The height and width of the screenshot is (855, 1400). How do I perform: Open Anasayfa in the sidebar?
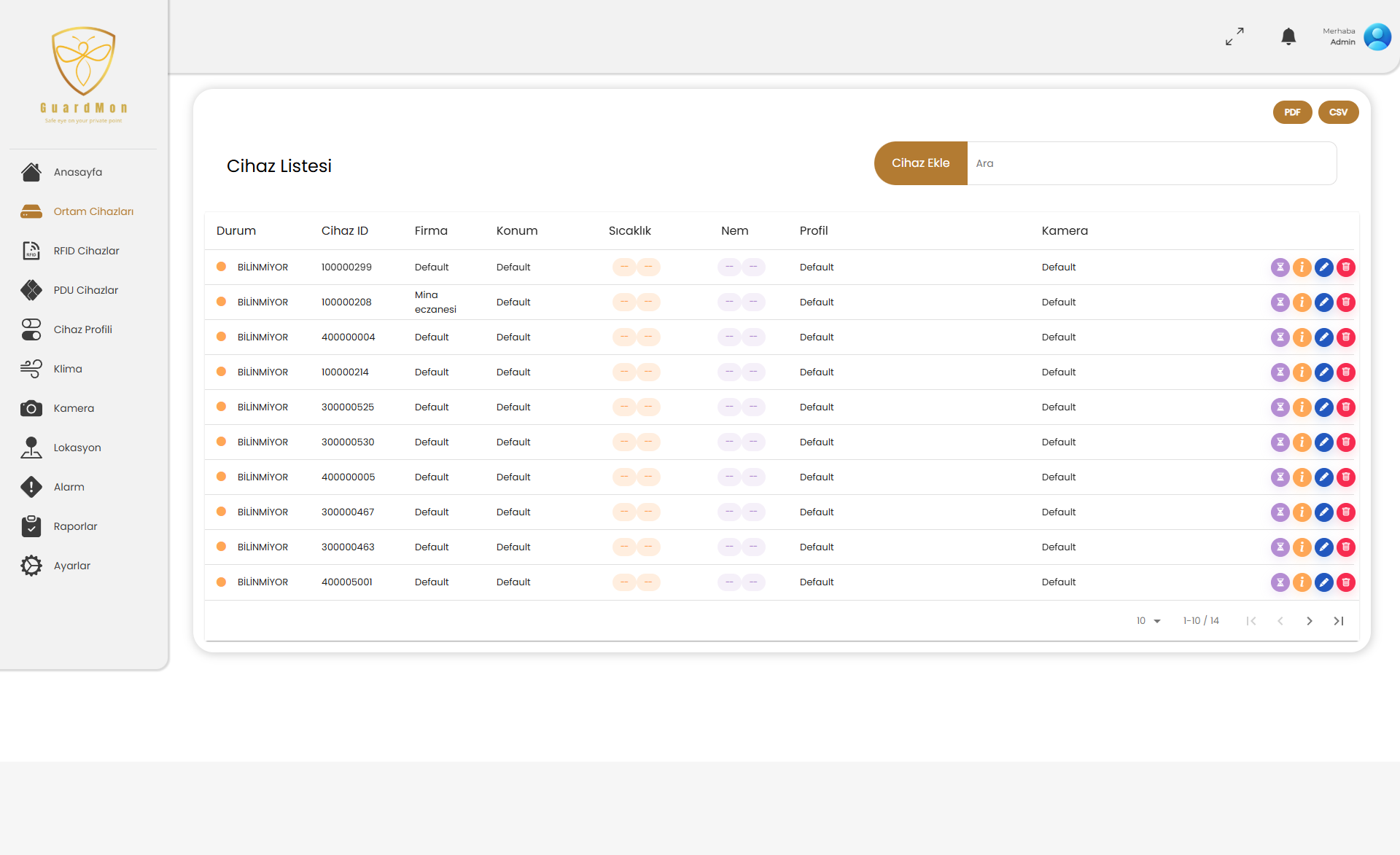(x=78, y=172)
